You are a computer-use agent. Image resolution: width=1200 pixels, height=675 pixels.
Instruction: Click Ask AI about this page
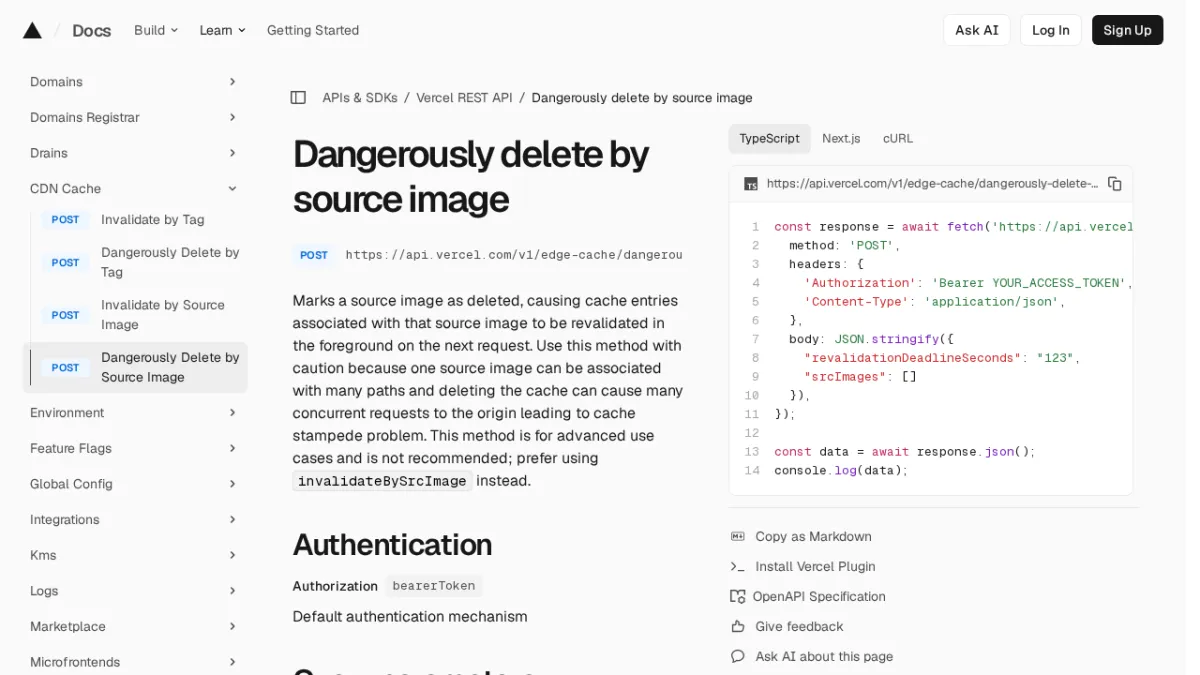[x=824, y=657]
